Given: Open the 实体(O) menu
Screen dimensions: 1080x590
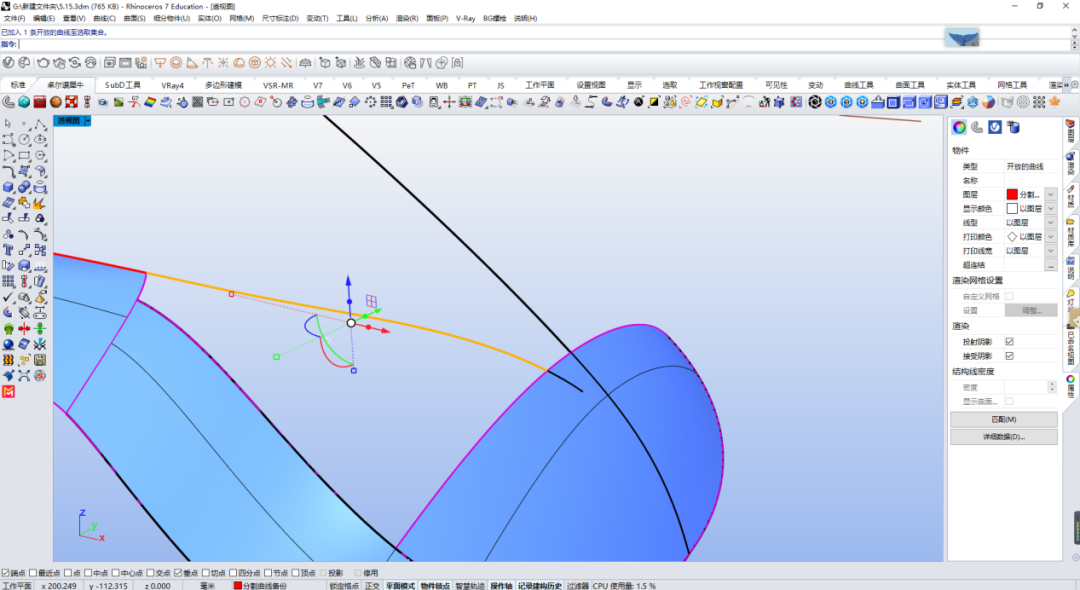Looking at the screenshot, I should (x=209, y=19).
